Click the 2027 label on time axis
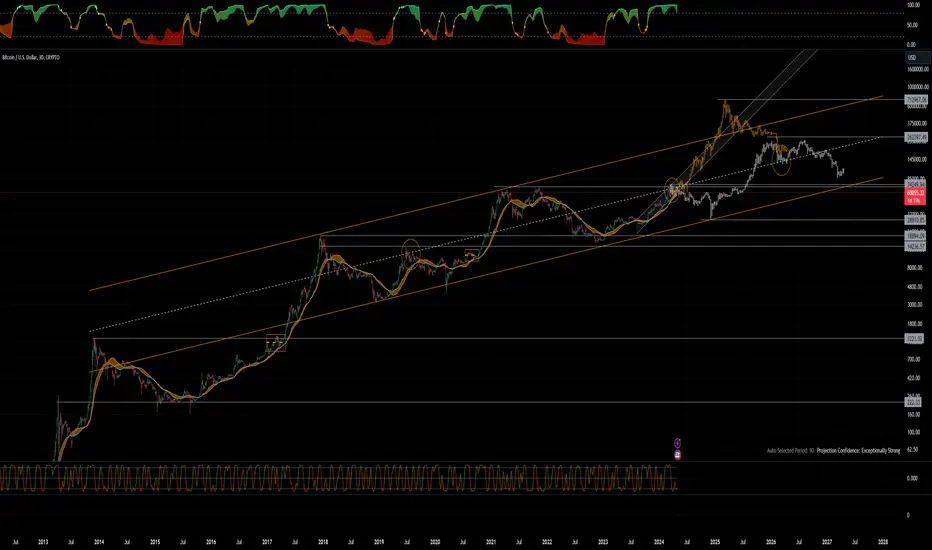This screenshot has height=550, width=932. point(827,542)
